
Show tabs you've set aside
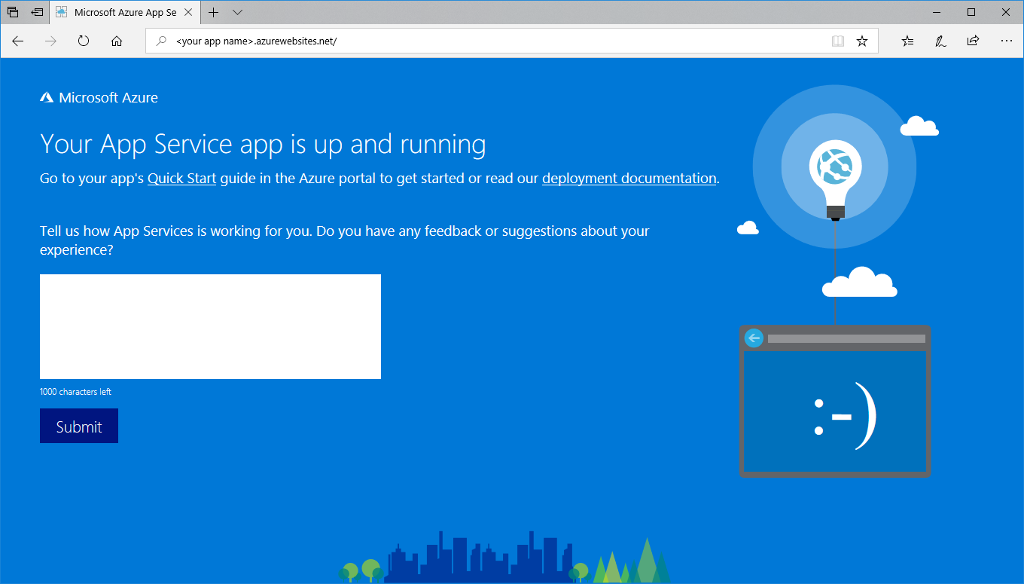(x=13, y=12)
